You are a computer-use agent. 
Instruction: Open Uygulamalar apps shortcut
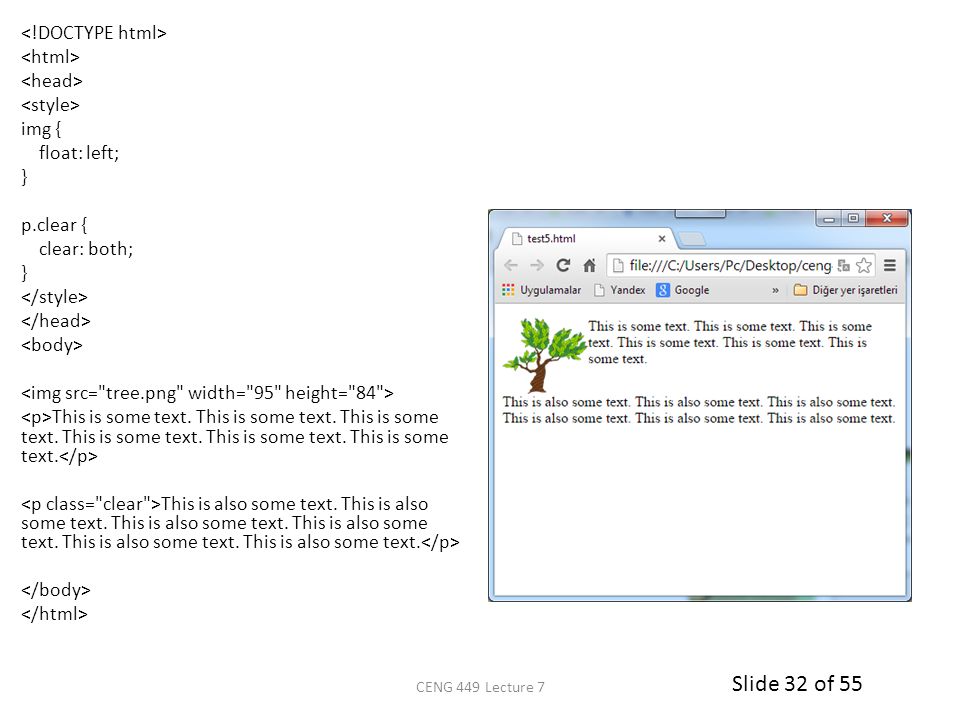pos(541,290)
